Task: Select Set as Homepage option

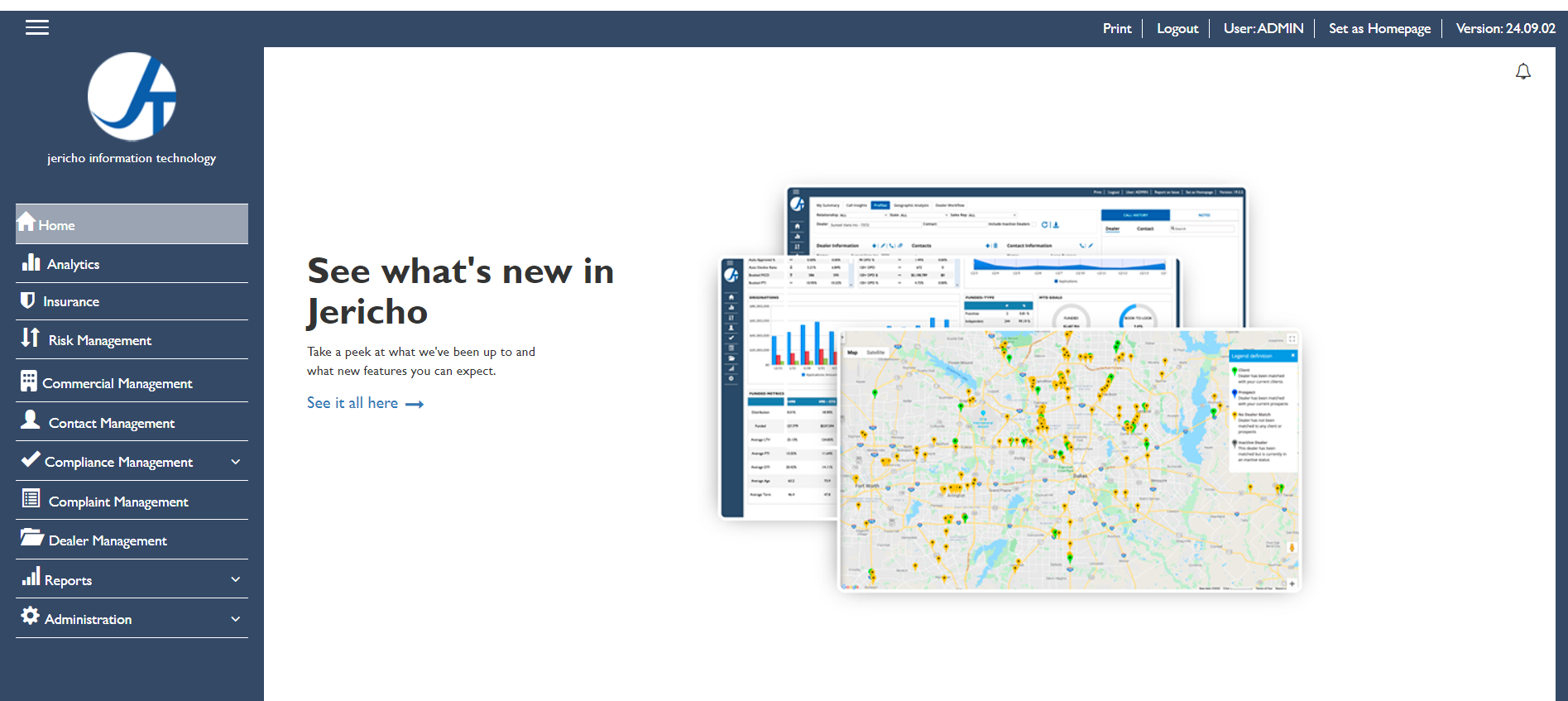Action: pyautogui.click(x=1379, y=28)
